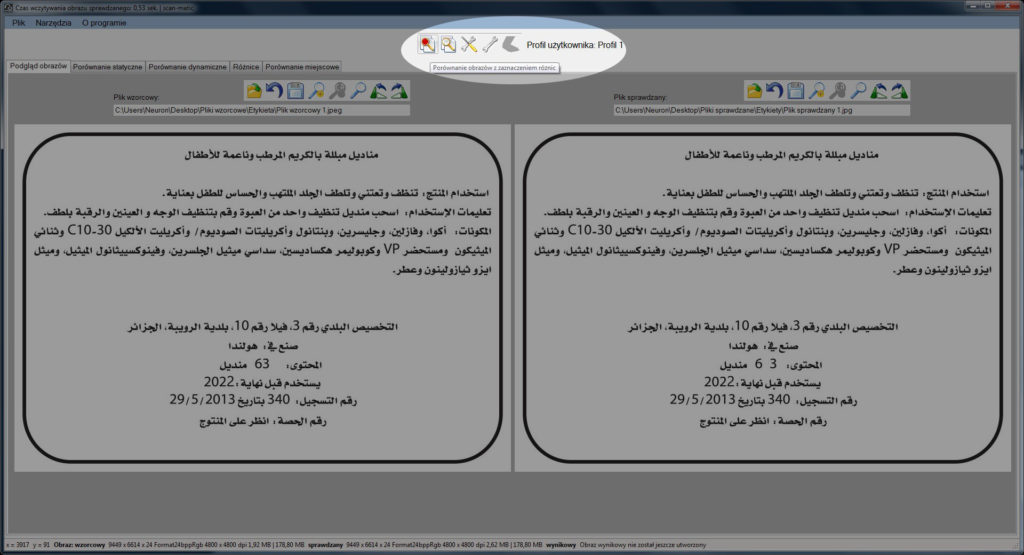Click reference image magnifier with yellow badge

pos(316,91)
